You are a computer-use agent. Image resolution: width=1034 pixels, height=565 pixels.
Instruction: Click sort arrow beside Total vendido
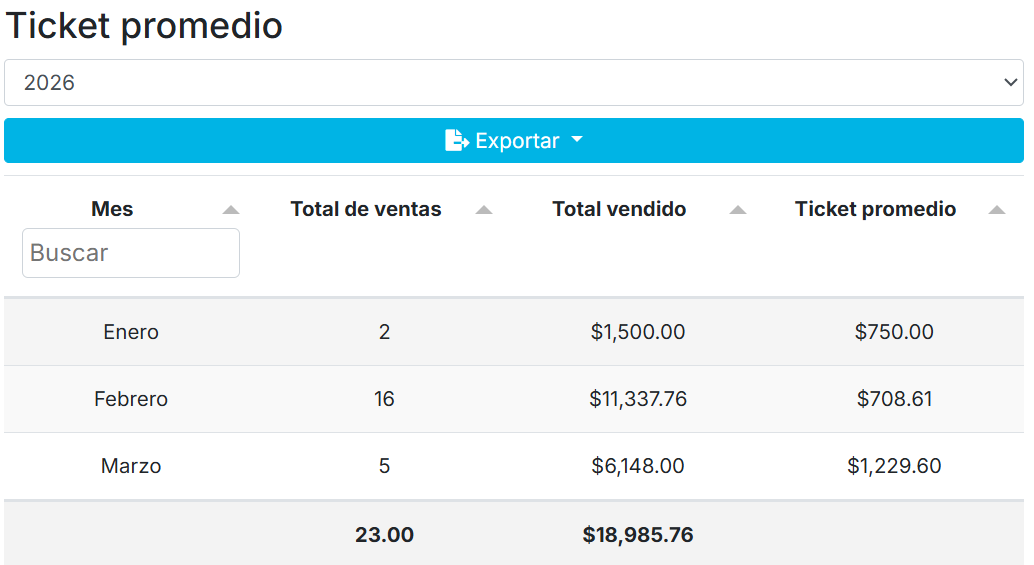click(738, 210)
